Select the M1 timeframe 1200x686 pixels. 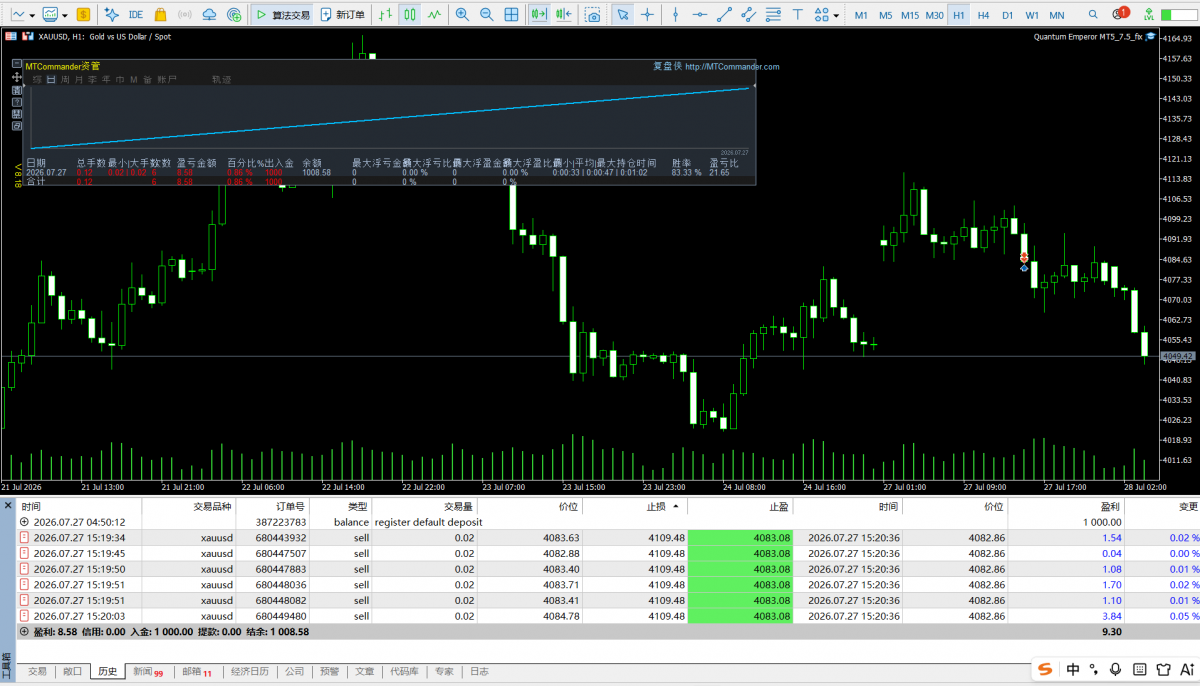click(x=861, y=15)
